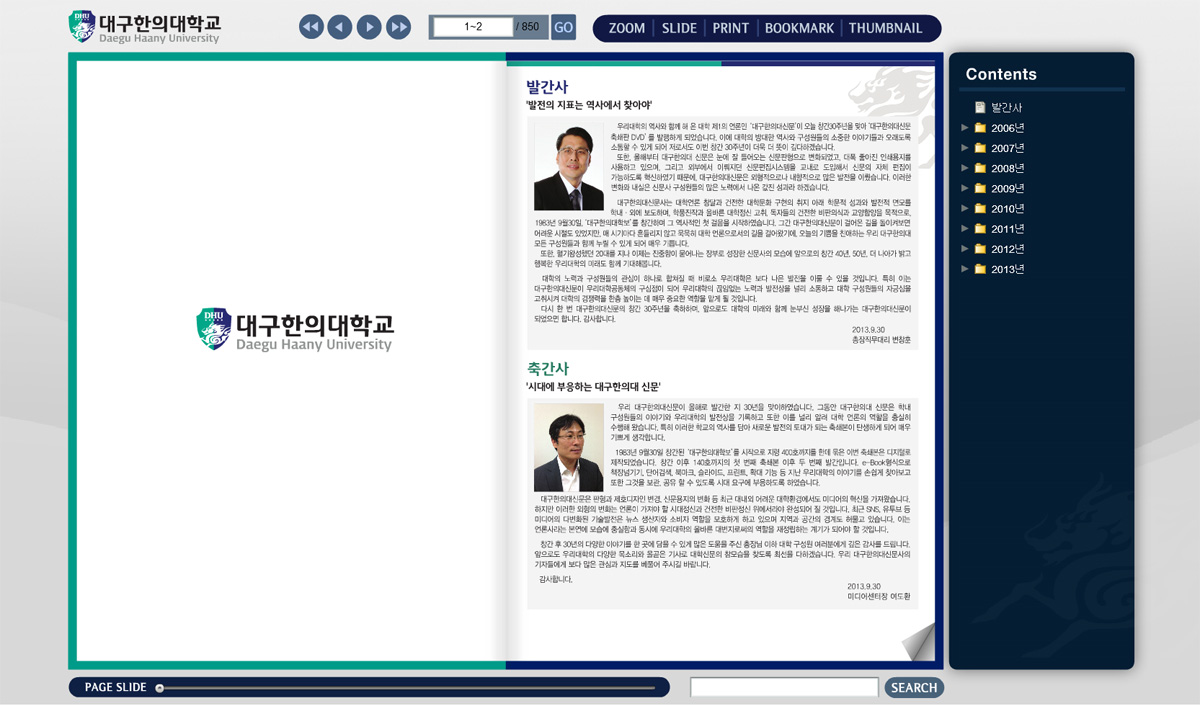Image resolution: width=1200 pixels, height=706 pixels.
Task: Open the ZOOM menu item
Action: click(x=627, y=28)
